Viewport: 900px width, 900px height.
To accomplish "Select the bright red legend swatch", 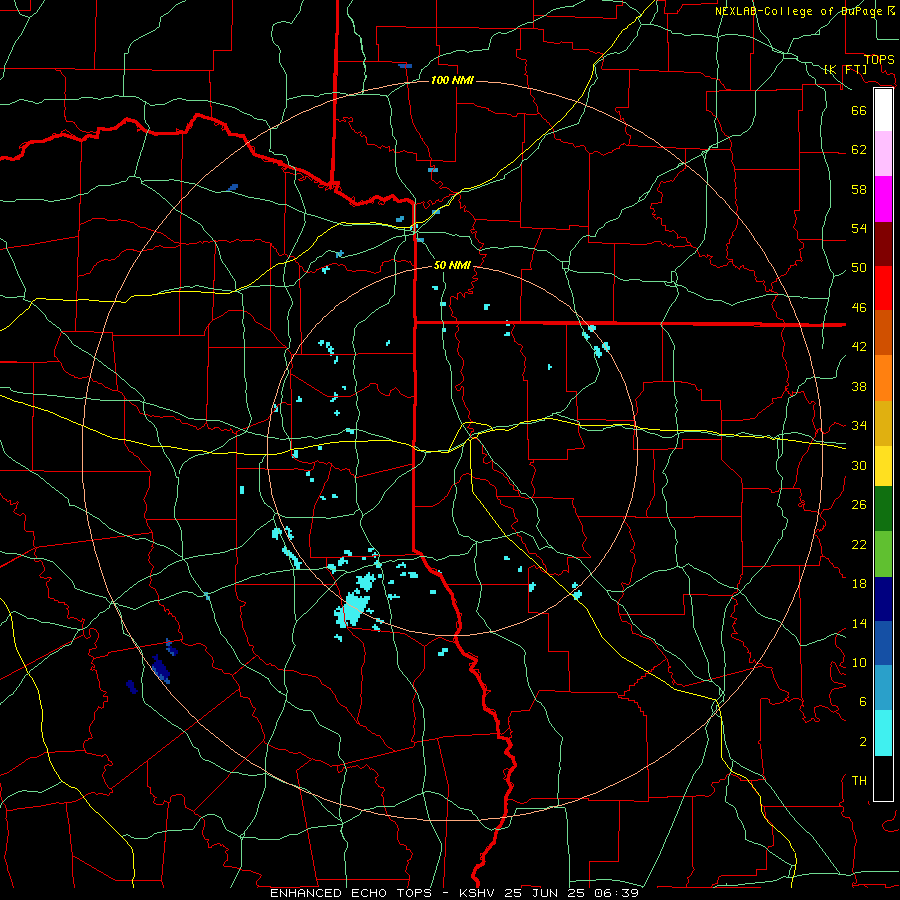I will [x=883, y=288].
